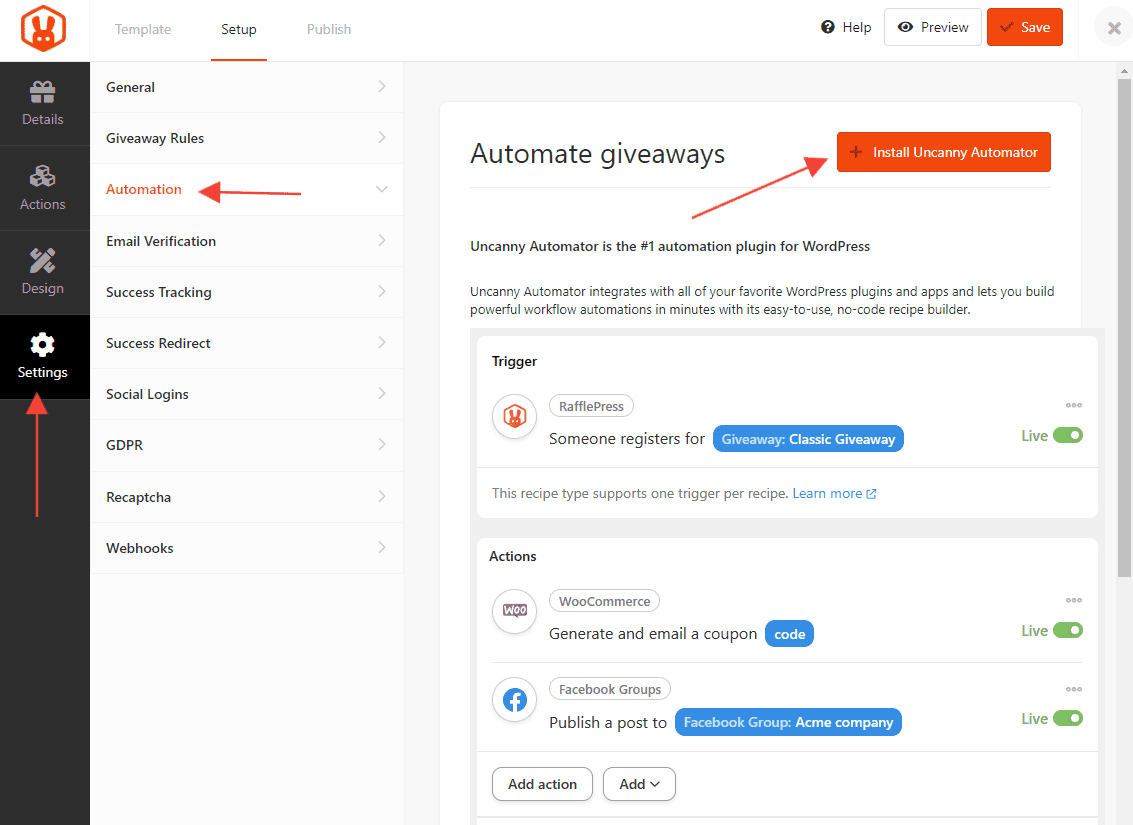
Task: Click 'Generate and email a coupon' text
Action: 652,634
